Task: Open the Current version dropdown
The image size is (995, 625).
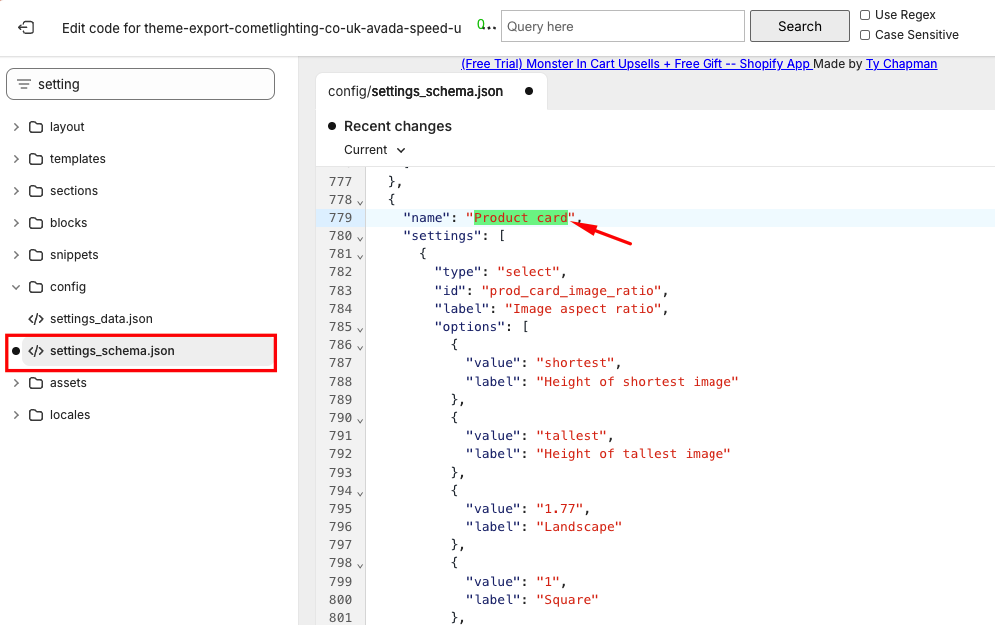Action: pos(374,150)
